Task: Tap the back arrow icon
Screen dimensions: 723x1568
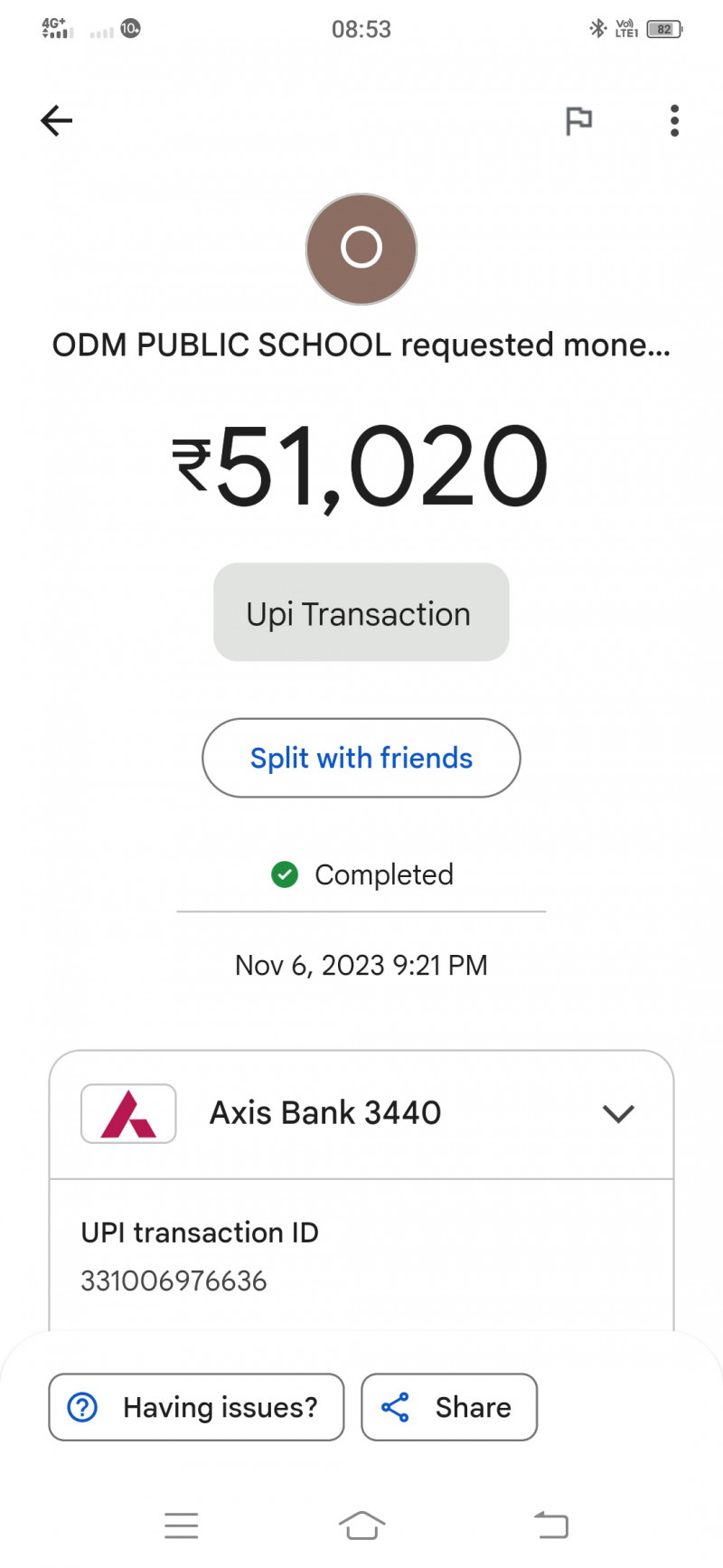Action: tap(56, 120)
